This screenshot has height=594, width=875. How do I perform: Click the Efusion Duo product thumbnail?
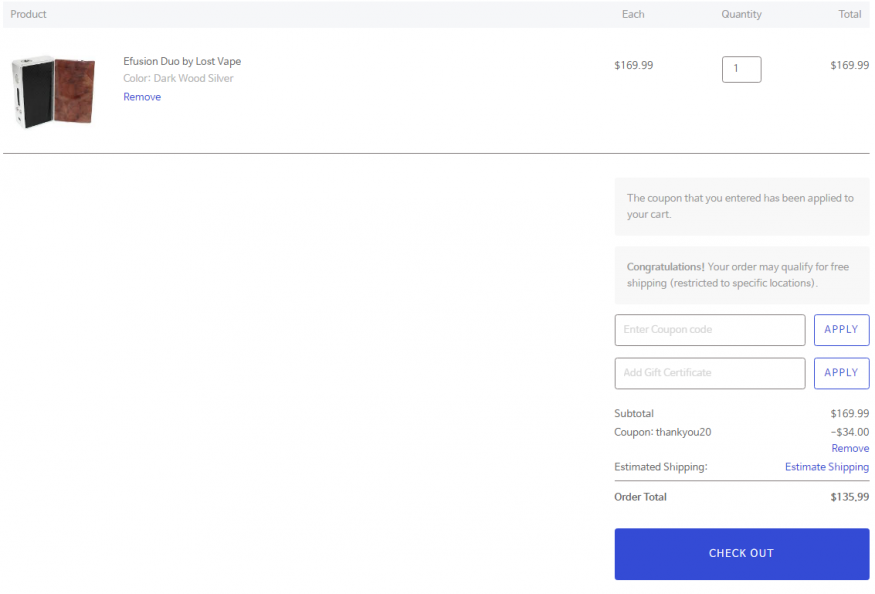coord(54,90)
